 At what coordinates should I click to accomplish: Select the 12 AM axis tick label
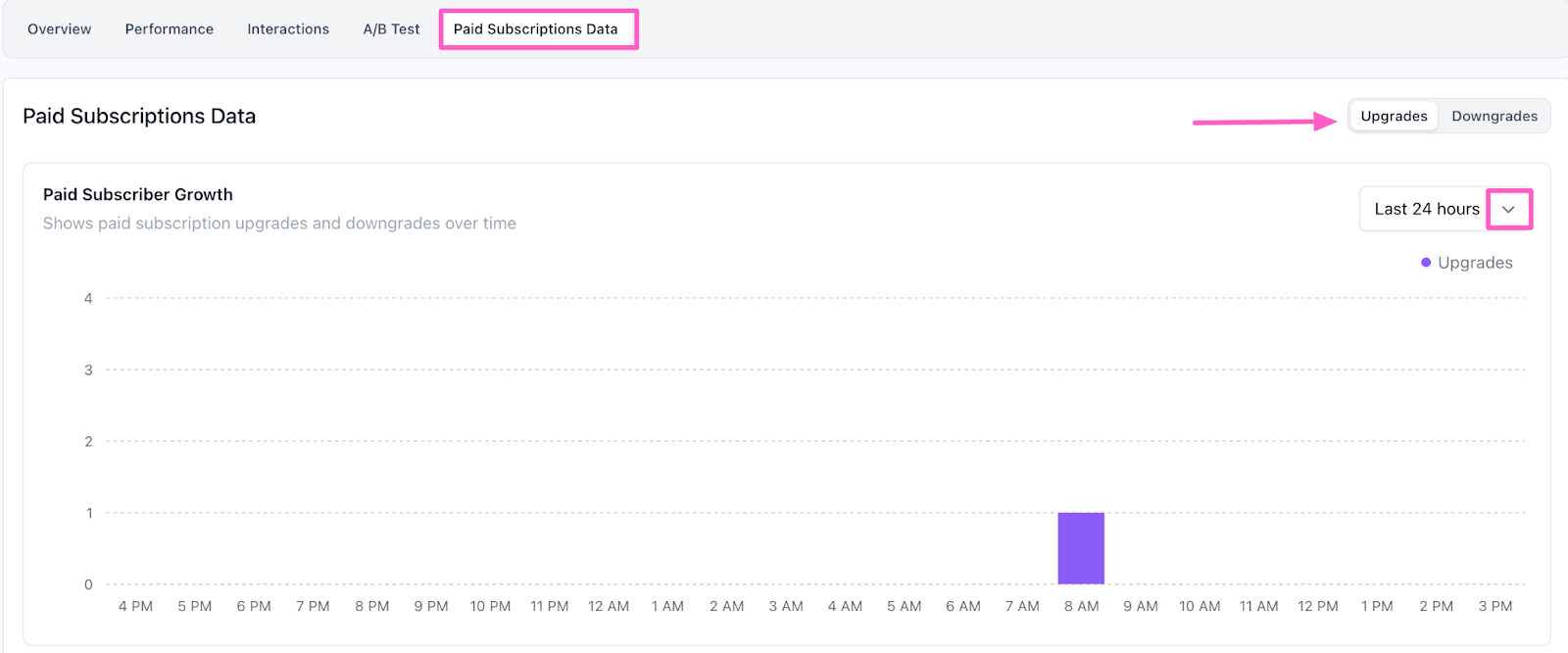(609, 606)
